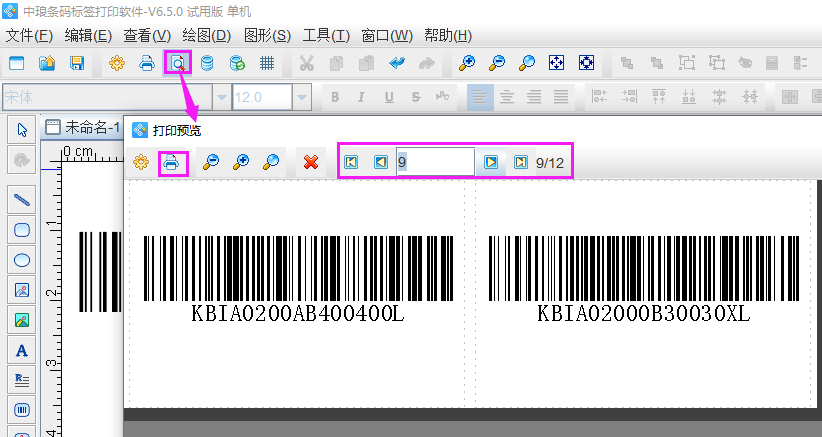
Task: Open the 编辑(E) menu
Action: coord(88,36)
